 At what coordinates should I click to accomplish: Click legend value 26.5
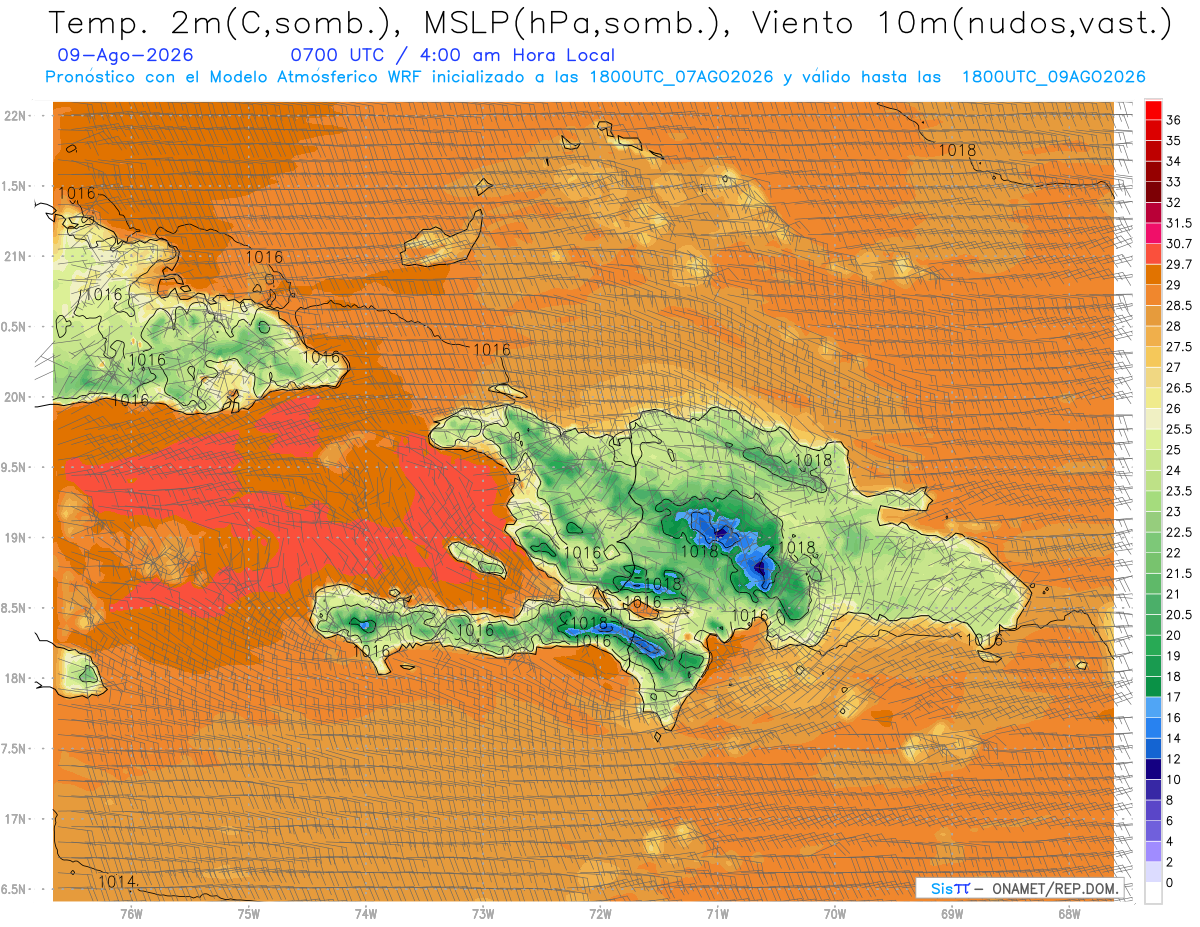pyautogui.click(x=1178, y=388)
